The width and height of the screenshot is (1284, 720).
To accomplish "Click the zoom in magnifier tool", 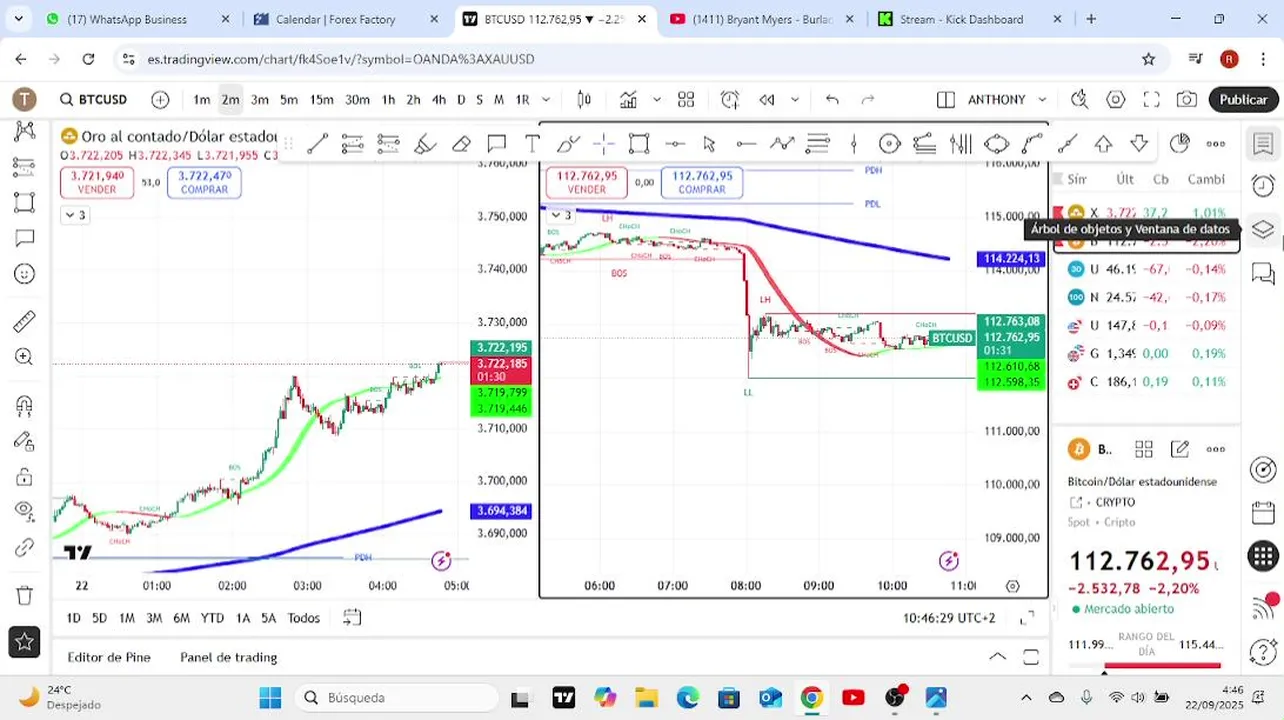I will [x=24, y=357].
